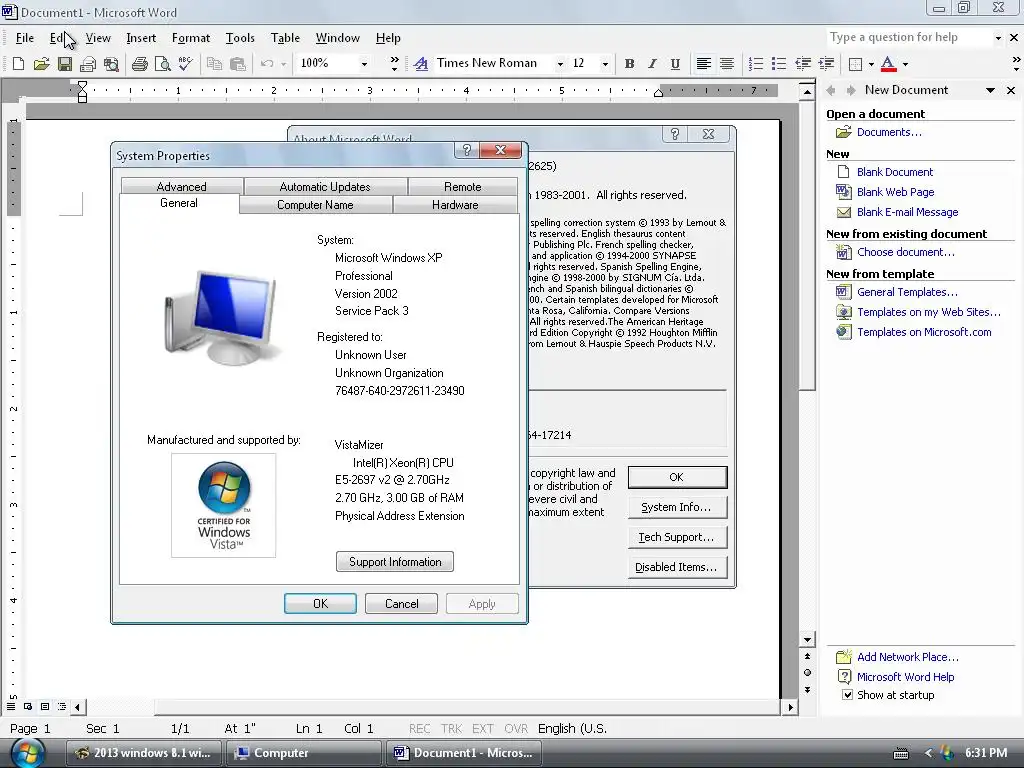Open the Times New Roman font dropdown

point(560,63)
